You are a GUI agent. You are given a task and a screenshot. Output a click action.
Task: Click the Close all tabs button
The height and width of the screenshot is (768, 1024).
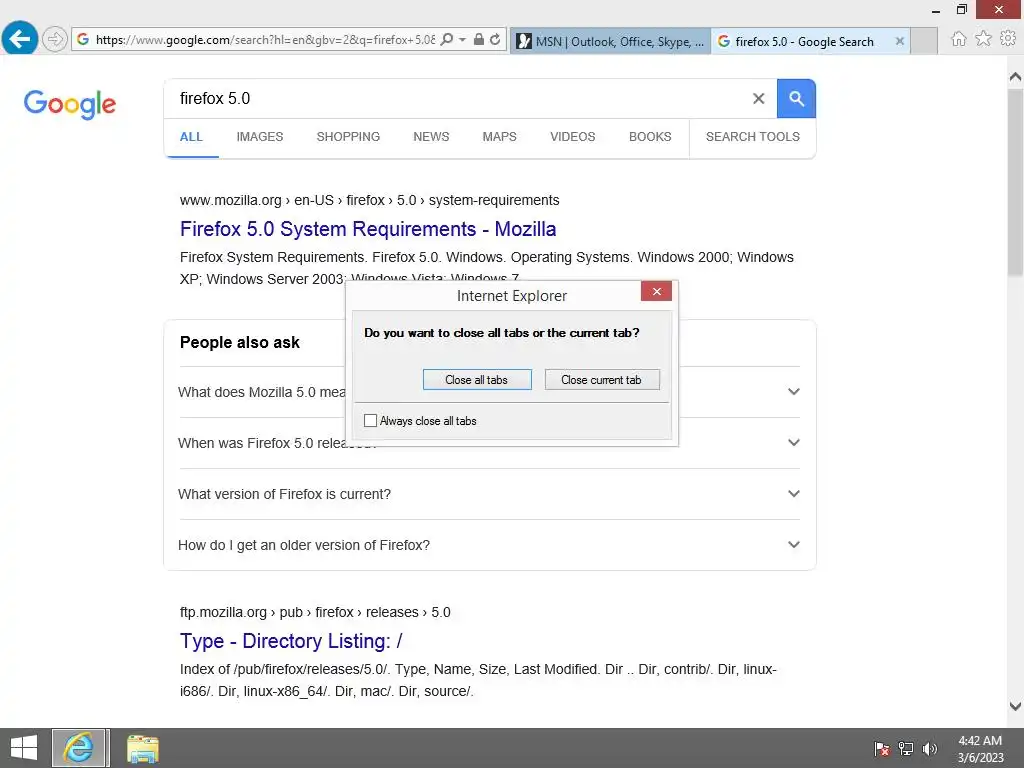pos(477,379)
